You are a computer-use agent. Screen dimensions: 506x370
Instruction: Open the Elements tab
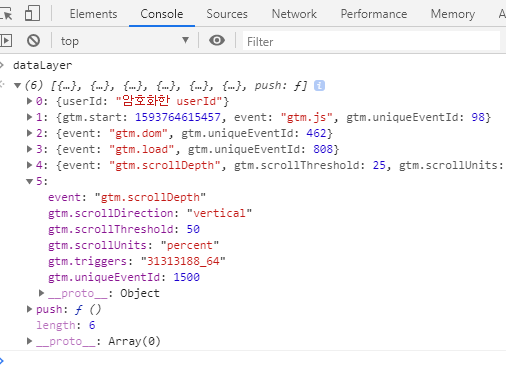[x=93, y=14]
